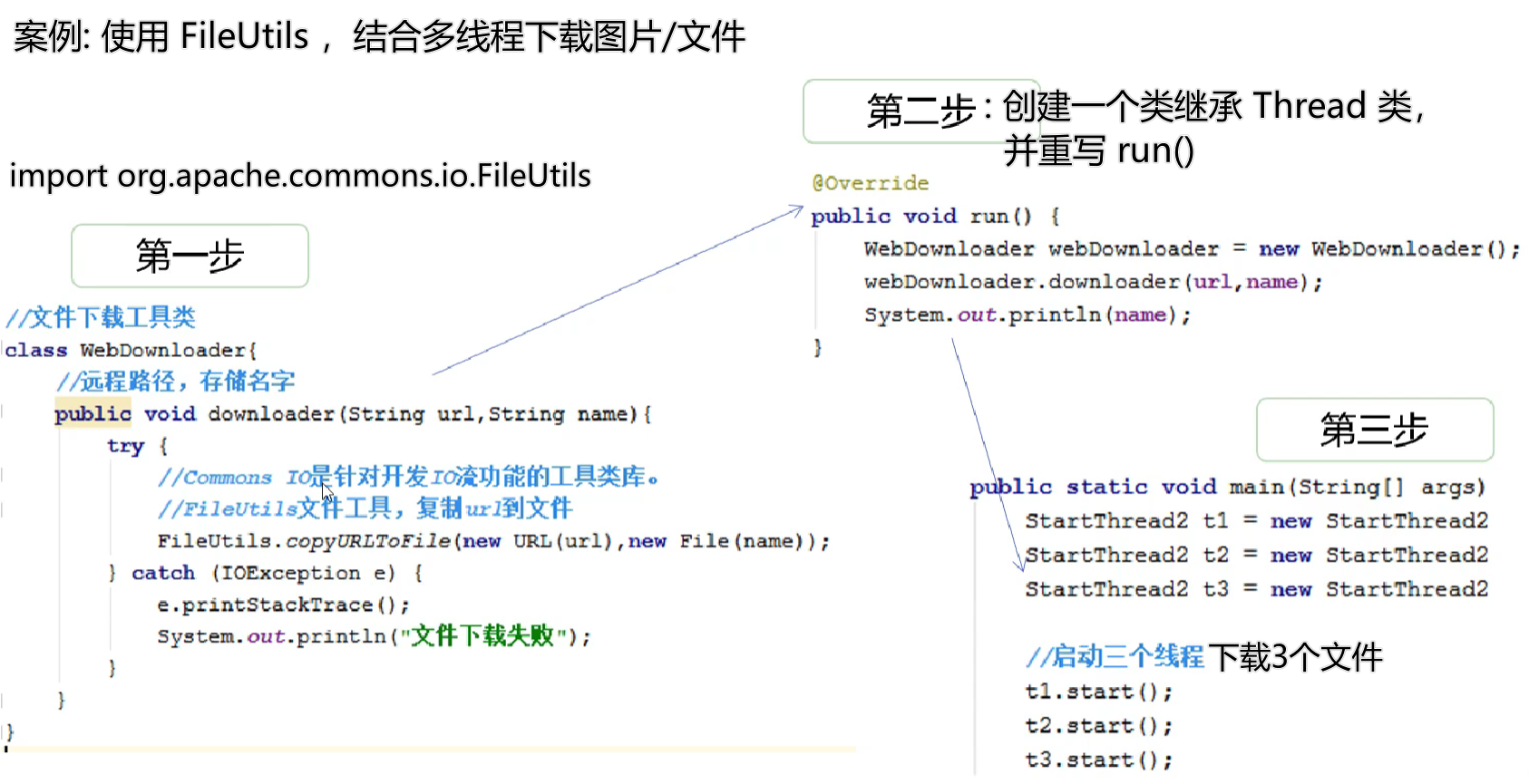The image size is (1529, 784).
Task: Click the 'import org.apache.commons.io.FileUtils' line
Action: coord(300,176)
